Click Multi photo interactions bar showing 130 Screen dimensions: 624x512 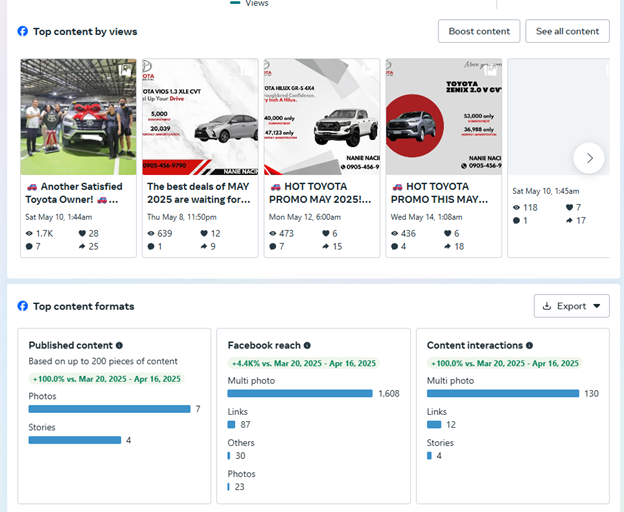(503, 393)
